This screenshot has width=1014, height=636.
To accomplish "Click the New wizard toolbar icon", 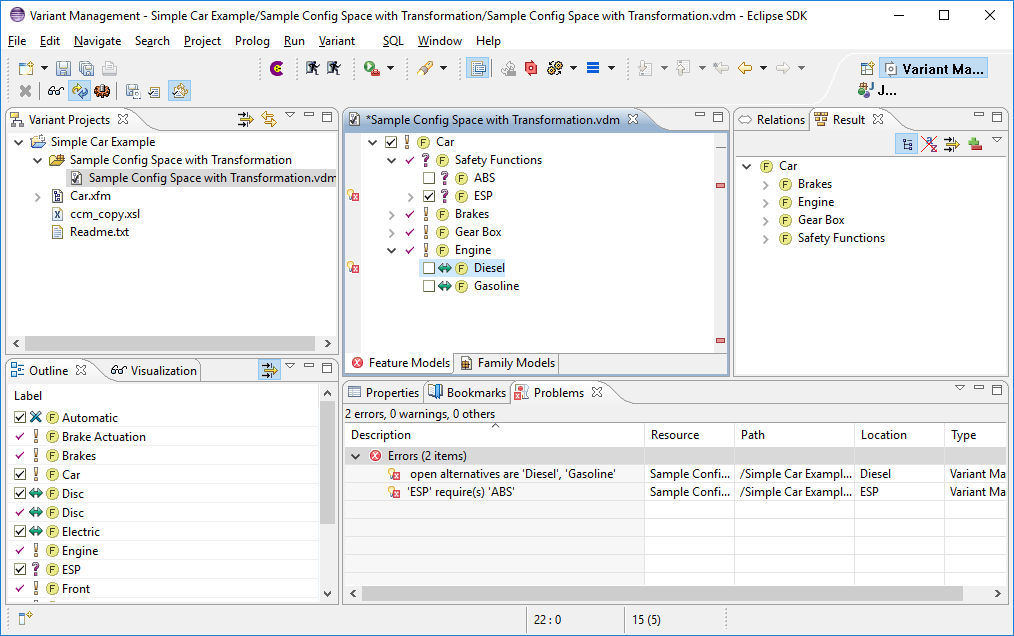I will click(x=26, y=68).
